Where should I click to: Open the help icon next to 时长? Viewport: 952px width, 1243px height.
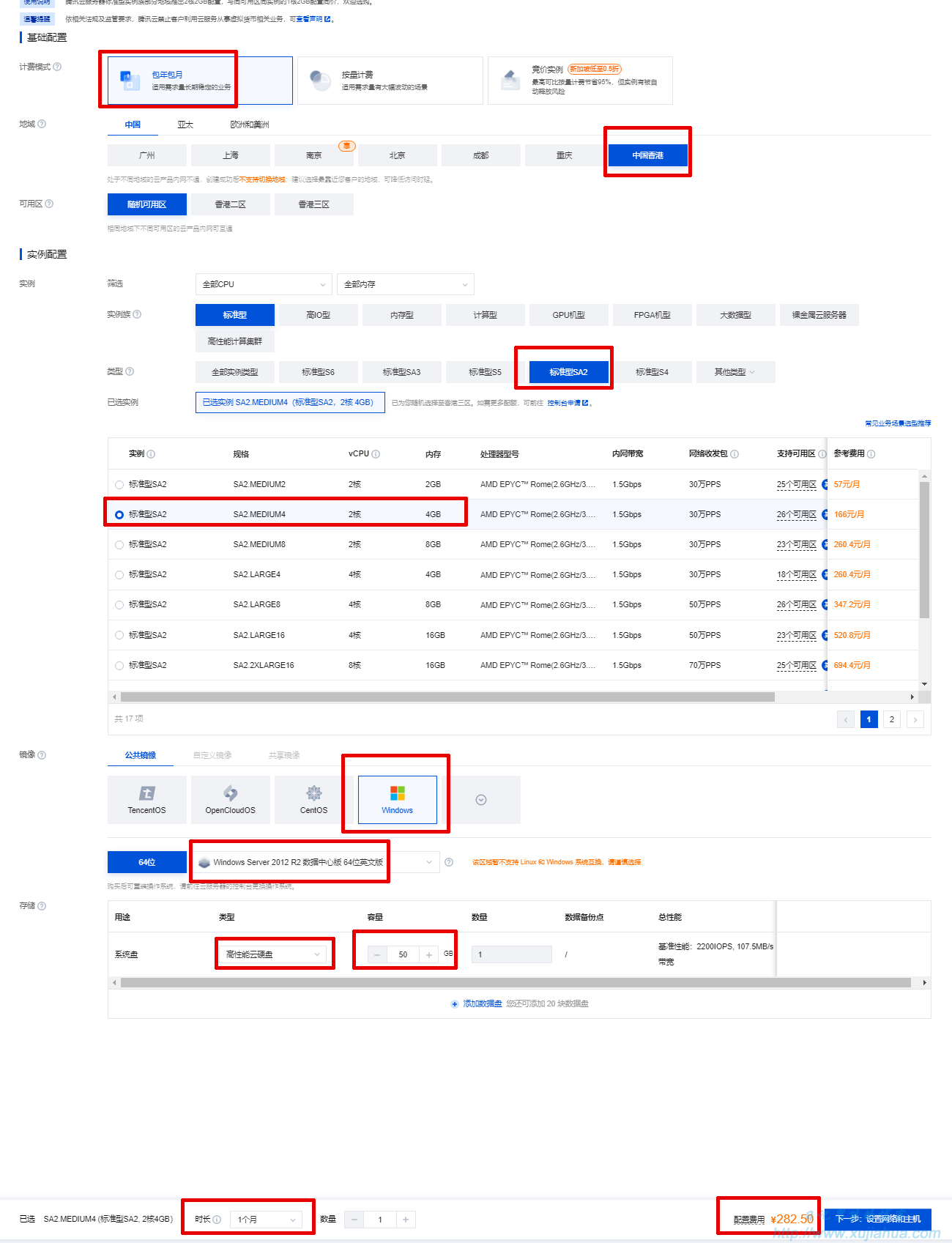pyautogui.click(x=217, y=1220)
